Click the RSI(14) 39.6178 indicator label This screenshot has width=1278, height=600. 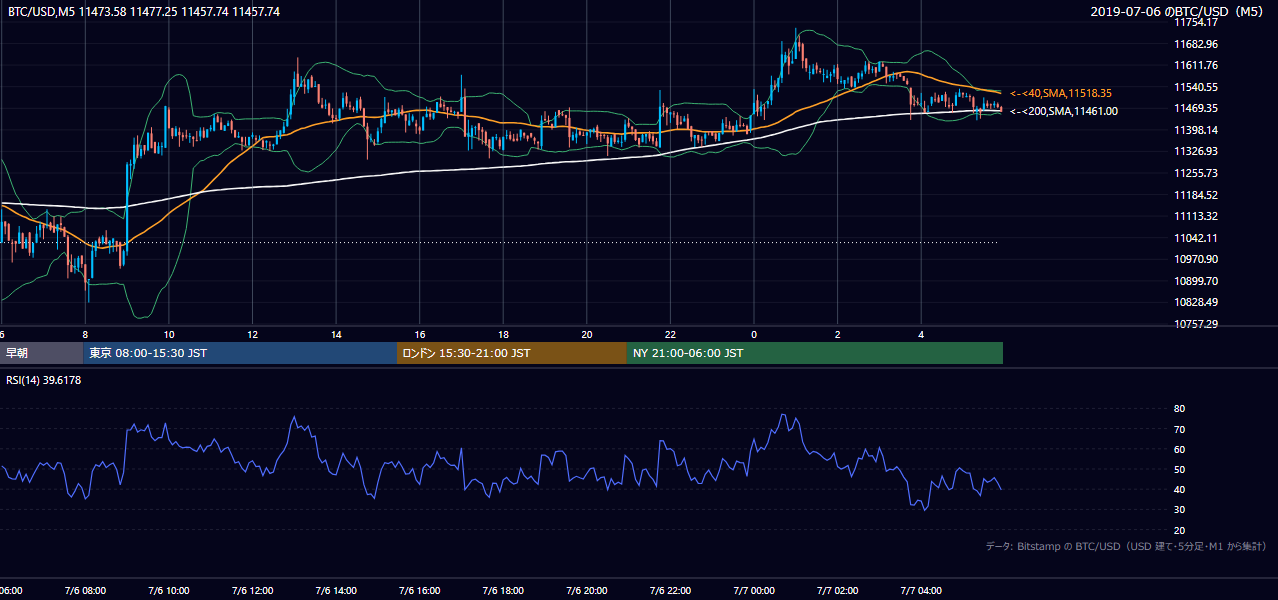pyautogui.click(x=44, y=380)
